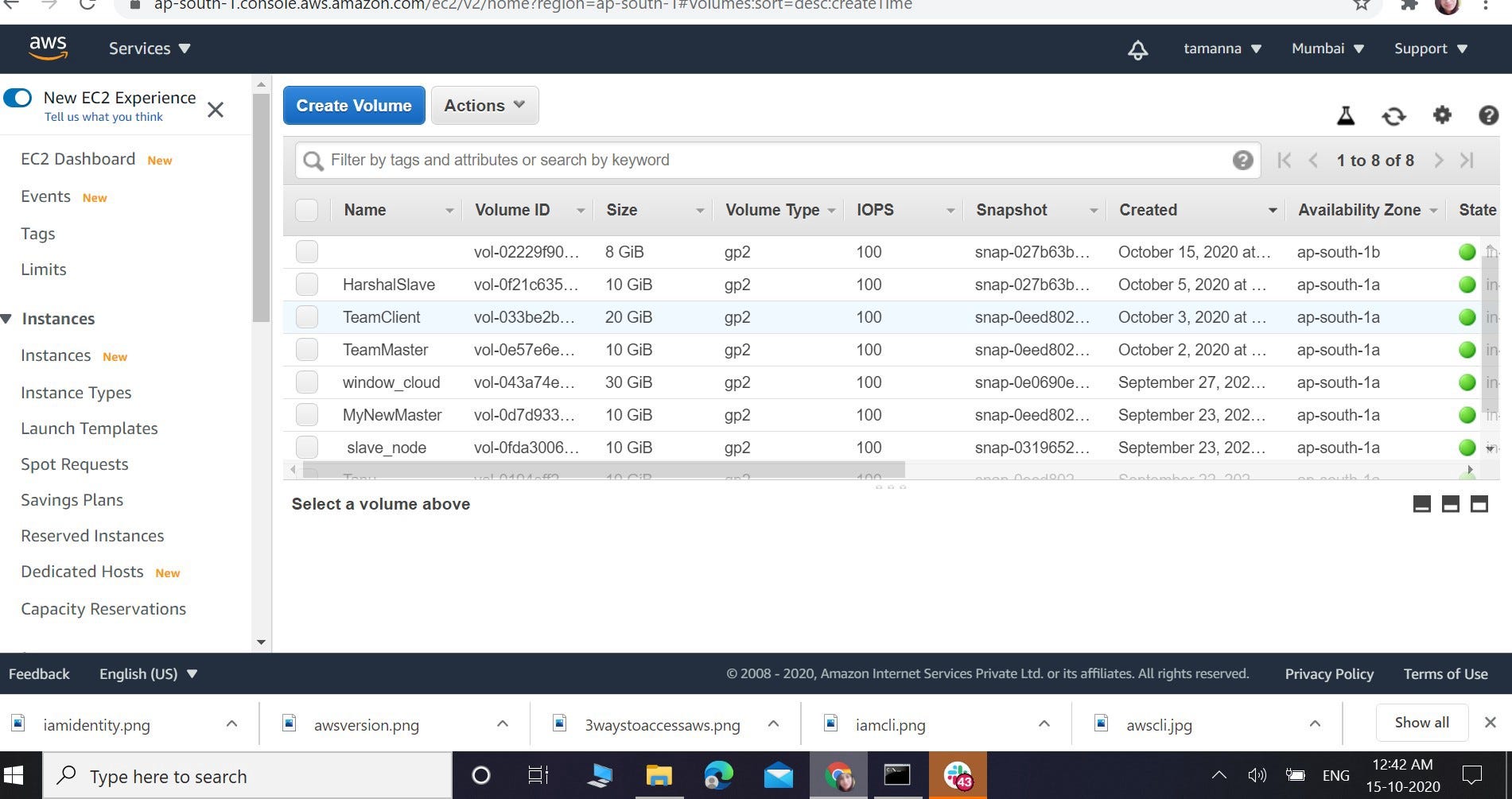Screen dimensions: 1512x799
Task: Open the Actions dropdown button
Action: click(x=484, y=106)
